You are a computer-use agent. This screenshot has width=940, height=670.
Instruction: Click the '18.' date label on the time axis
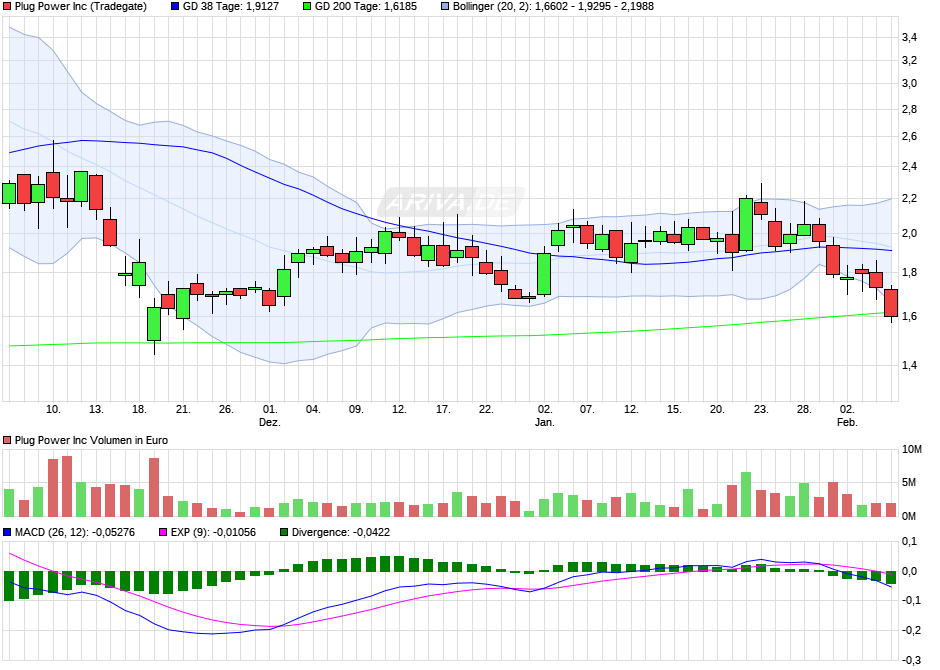[x=139, y=409]
